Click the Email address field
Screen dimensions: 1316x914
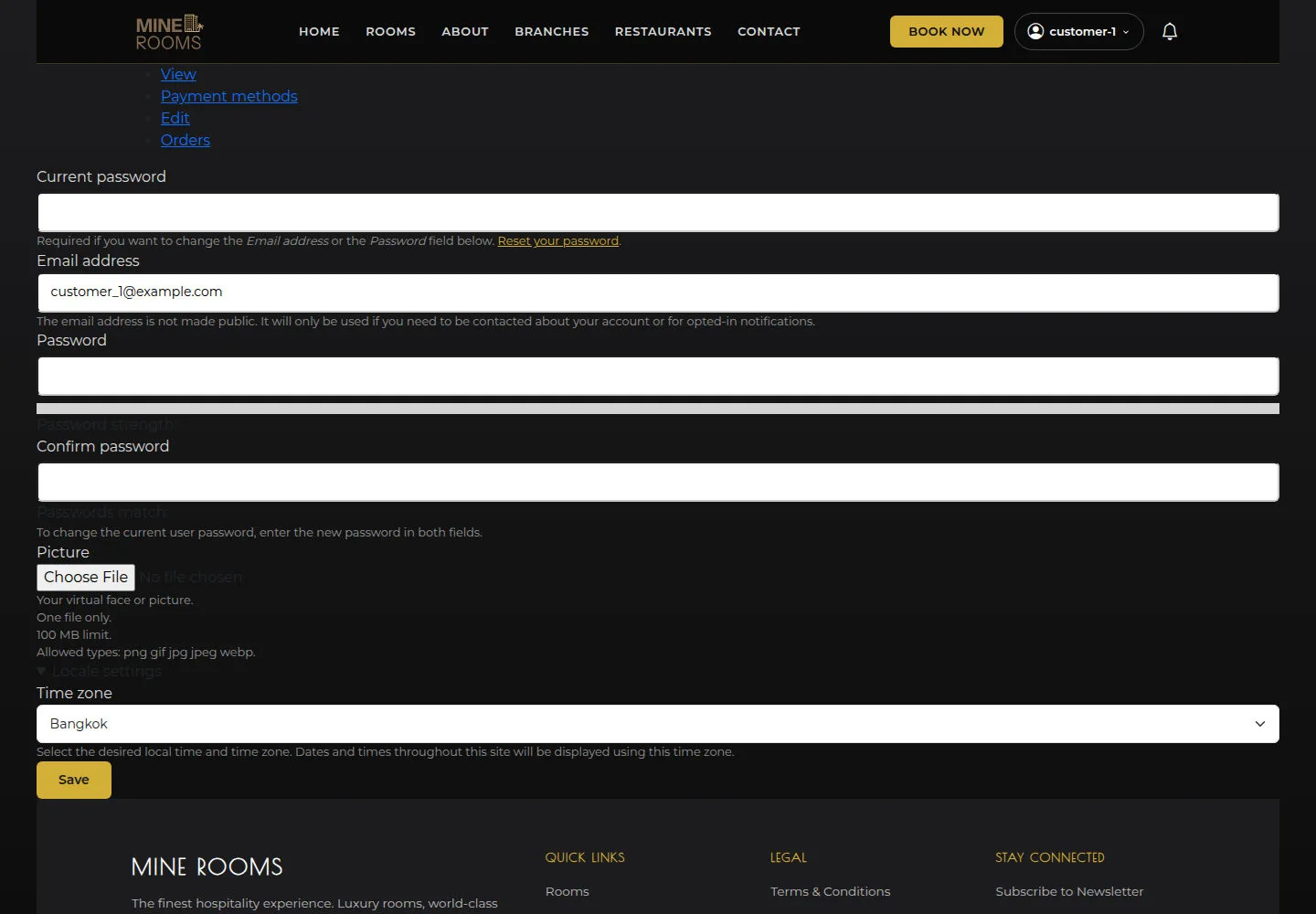[658, 293]
